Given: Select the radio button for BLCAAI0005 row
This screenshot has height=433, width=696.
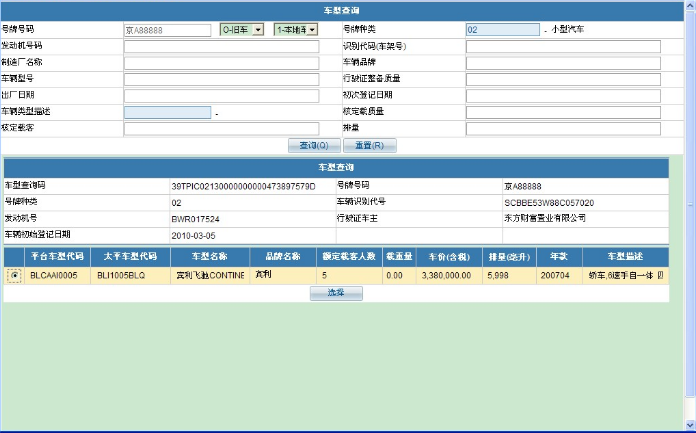Looking at the screenshot, I should pos(14,274).
